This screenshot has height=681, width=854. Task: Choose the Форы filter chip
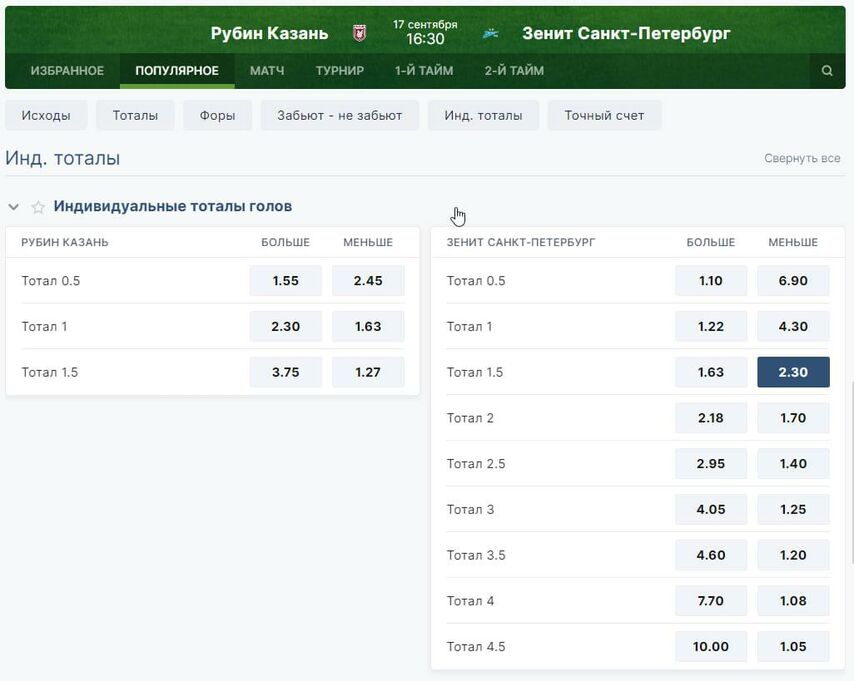tap(217, 115)
